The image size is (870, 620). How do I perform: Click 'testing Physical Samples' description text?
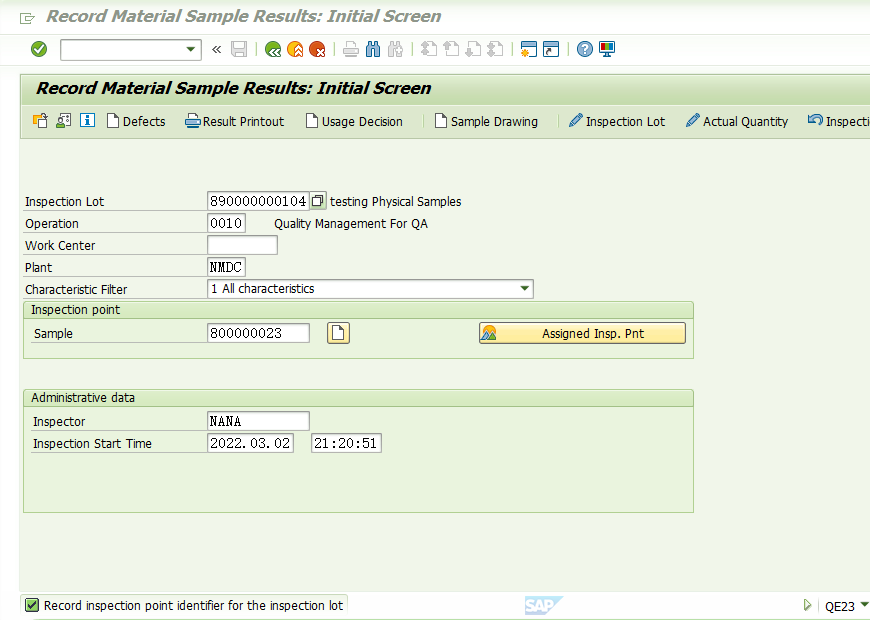[396, 201]
